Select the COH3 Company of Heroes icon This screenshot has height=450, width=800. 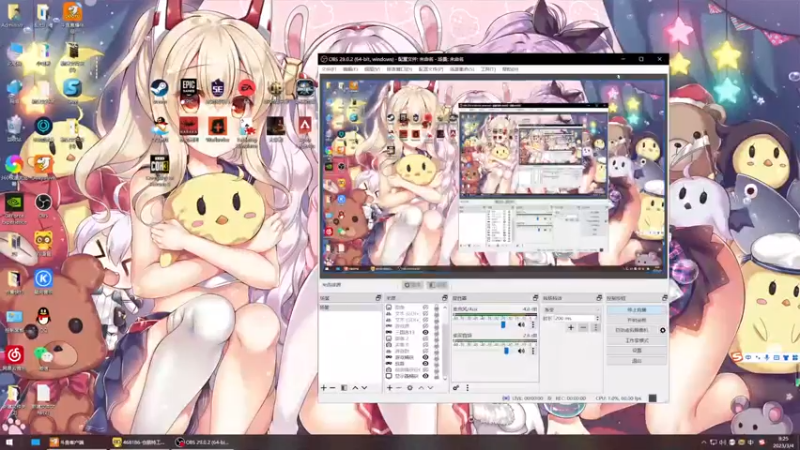click(x=159, y=170)
